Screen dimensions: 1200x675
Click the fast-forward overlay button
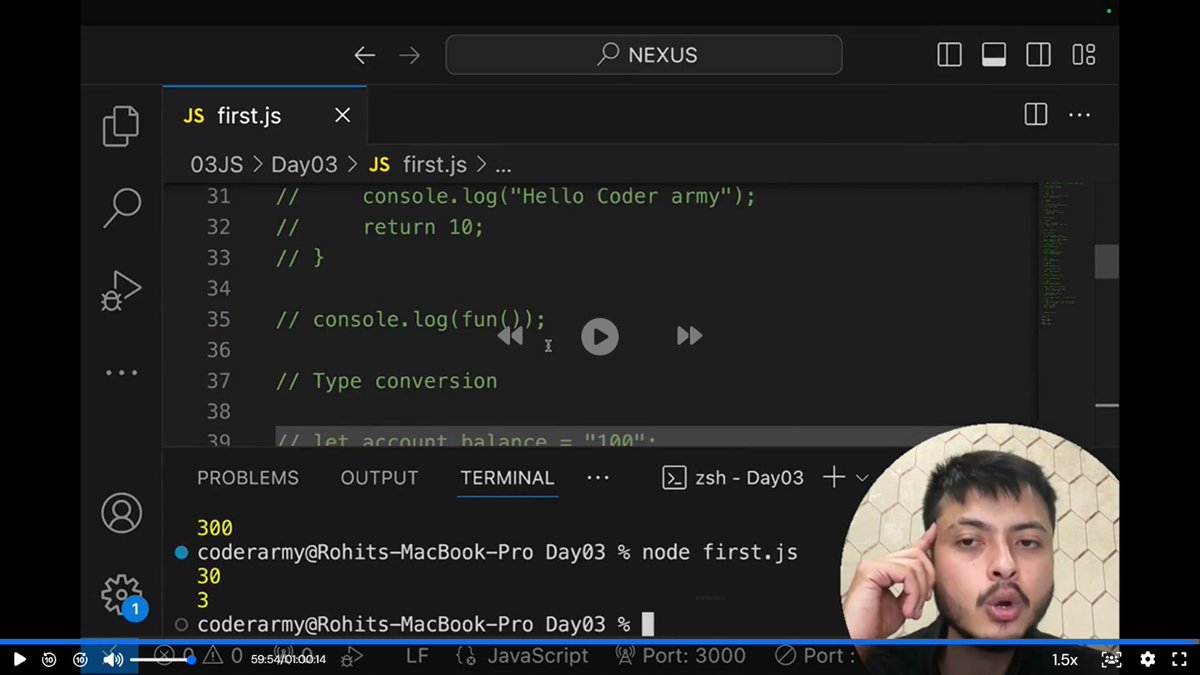point(689,336)
